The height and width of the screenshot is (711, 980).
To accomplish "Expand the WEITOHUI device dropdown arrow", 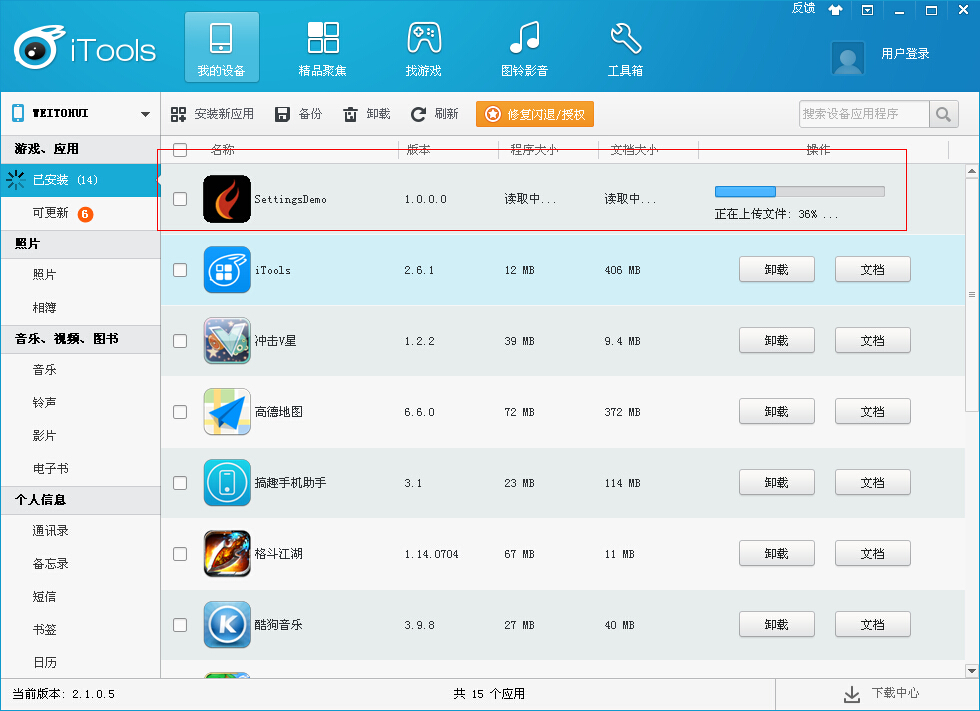I will click(146, 114).
